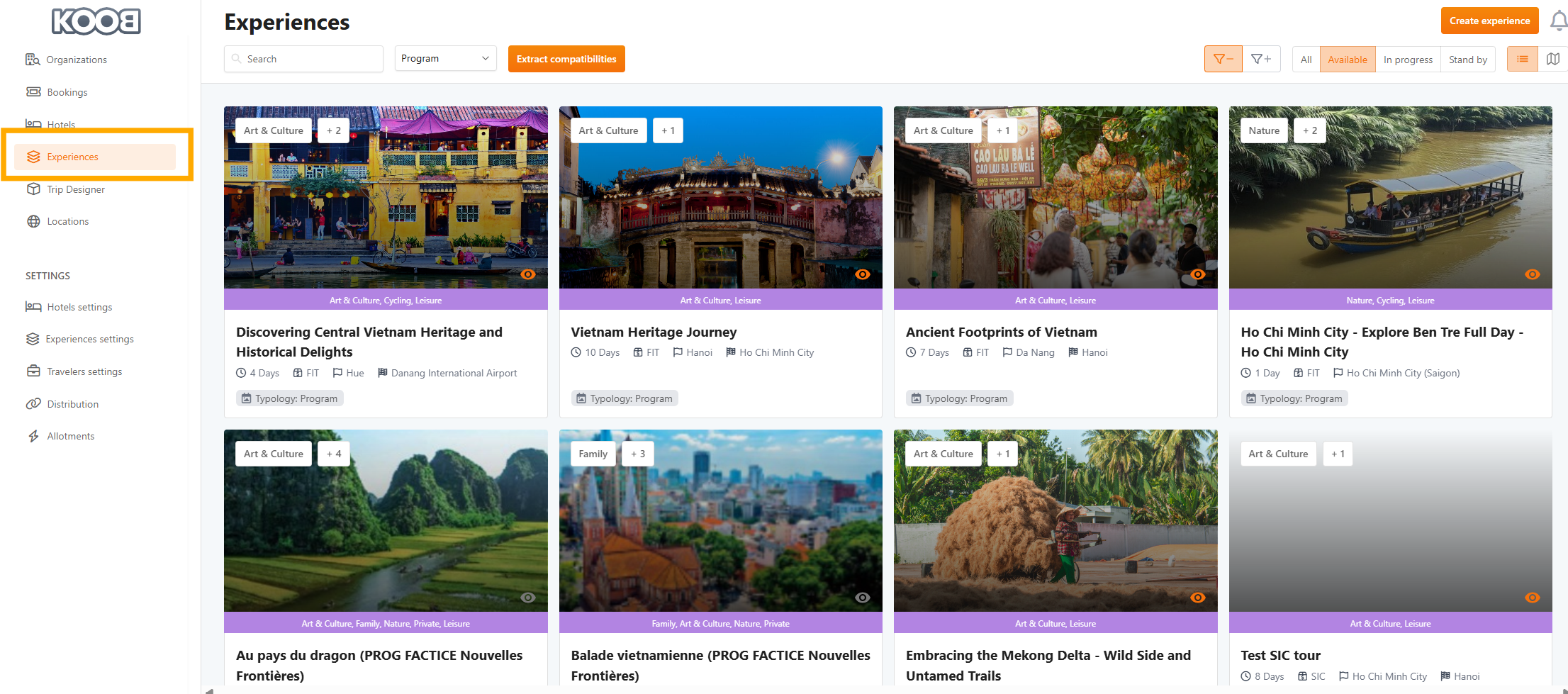Open Organizations in the sidebar
Viewport: 1568px width, 694px height.
click(77, 60)
